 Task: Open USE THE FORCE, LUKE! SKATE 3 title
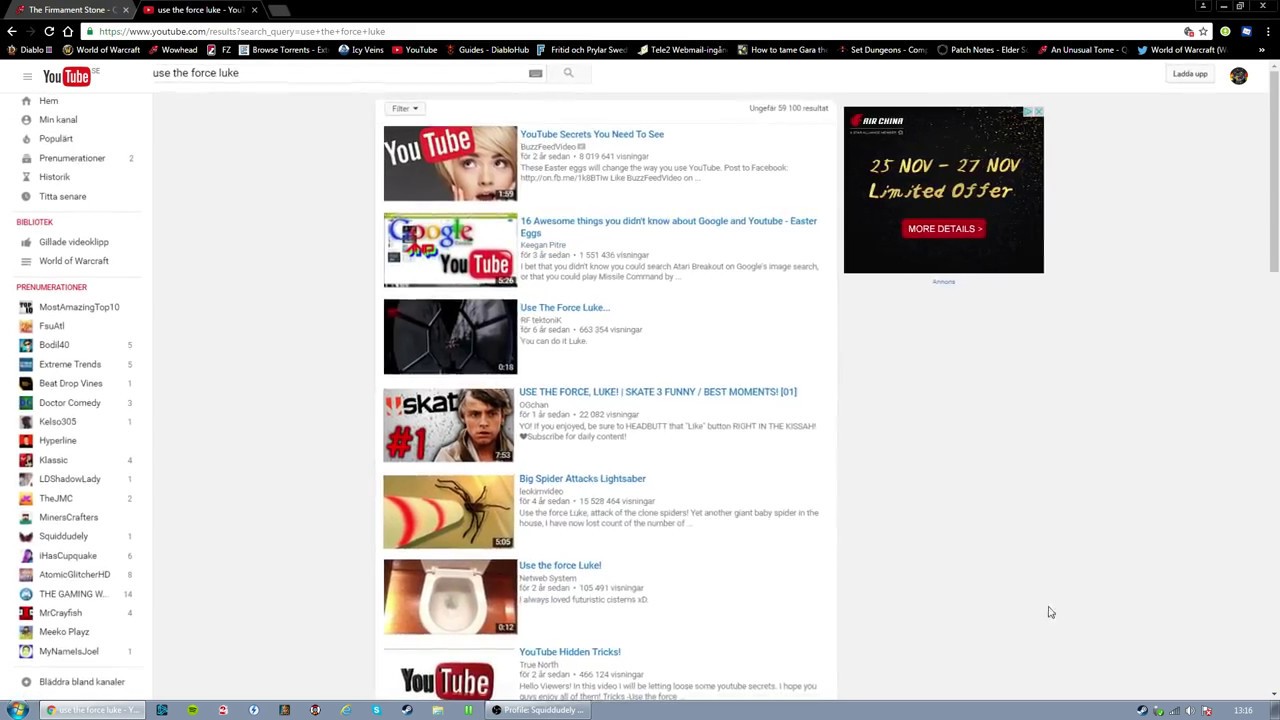[658, 392]
